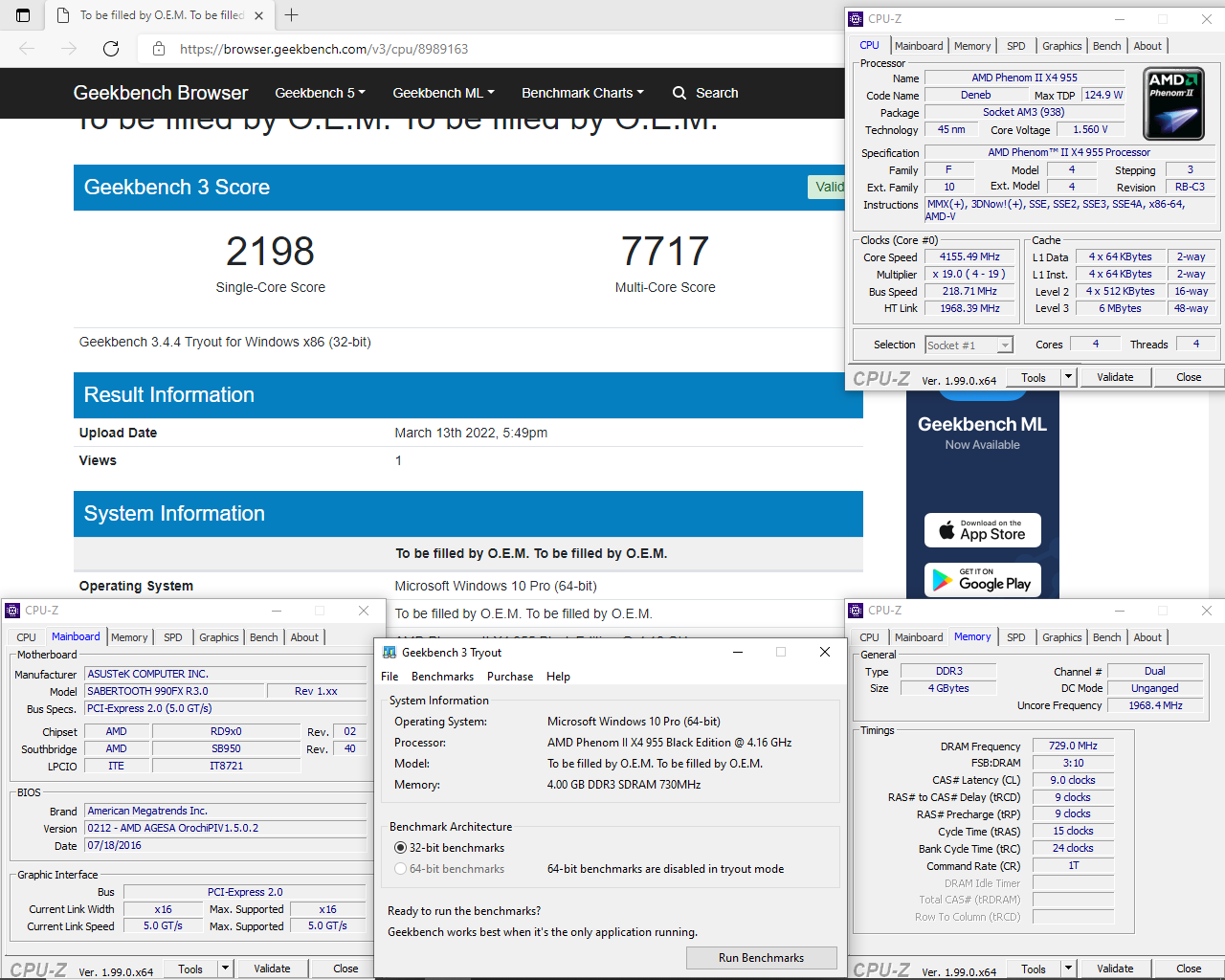Click the CPU-Z app icon in the top-right window title
Screen dimensions: 1225x980
click(856, 19)
